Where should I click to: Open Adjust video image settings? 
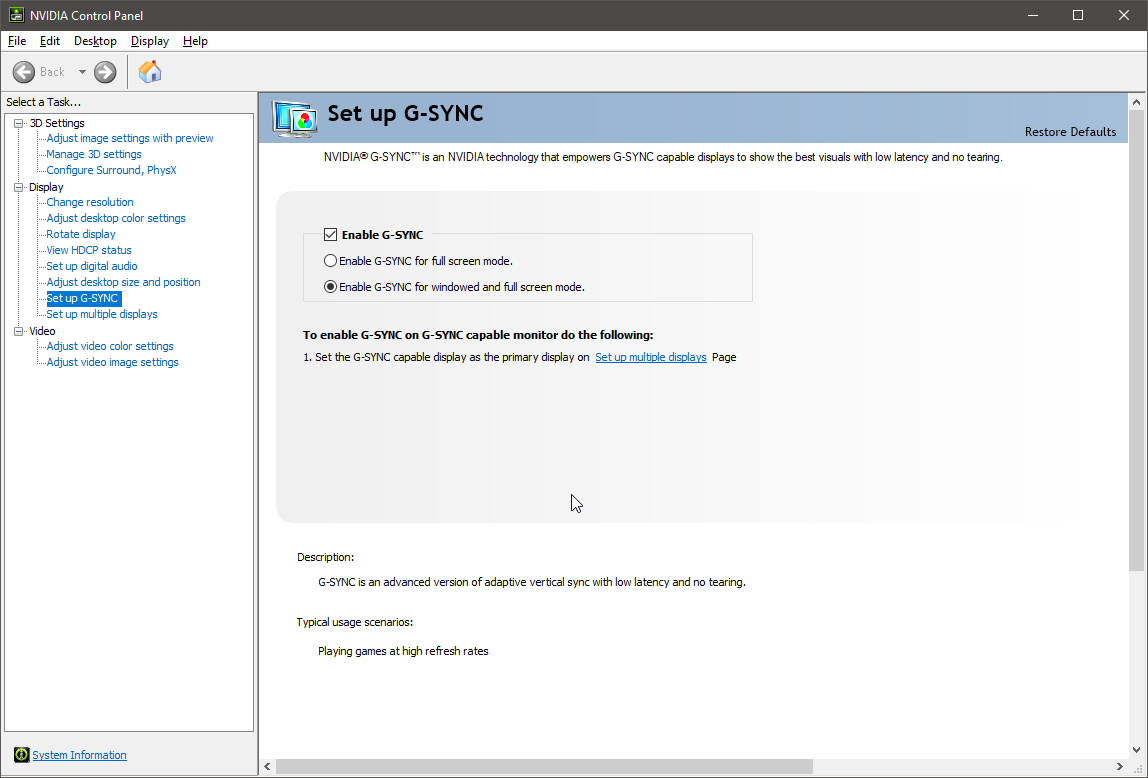click(112, 362)
